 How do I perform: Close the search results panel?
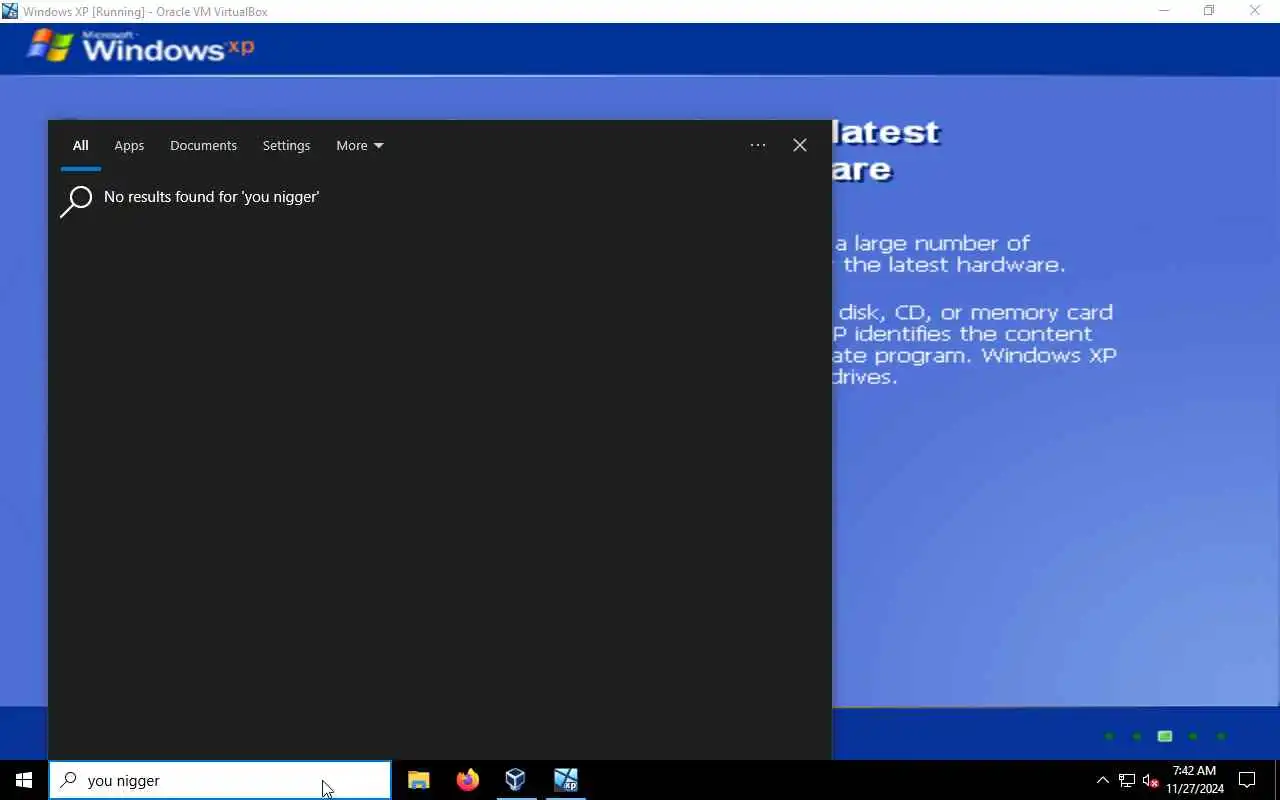800,145
